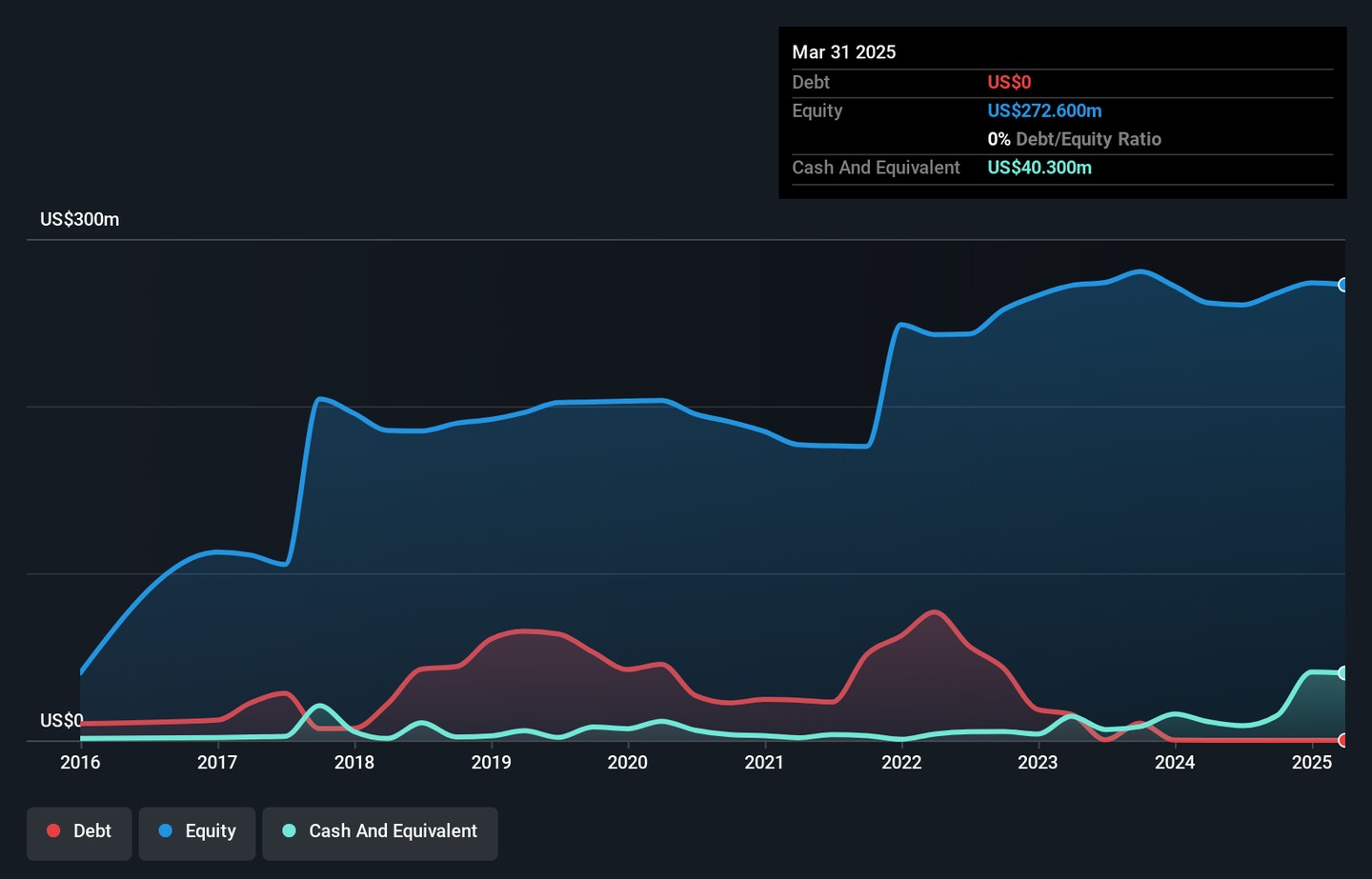Hide the Cash And Equivalent series
Viewport: 1372px width, 879px height.
[x=380, y=831]
